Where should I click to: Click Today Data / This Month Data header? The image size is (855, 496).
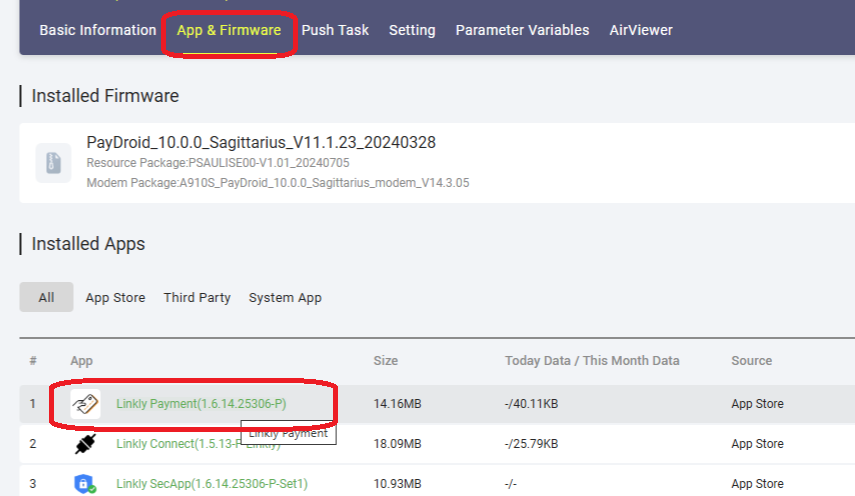click(x=592, y=360)
